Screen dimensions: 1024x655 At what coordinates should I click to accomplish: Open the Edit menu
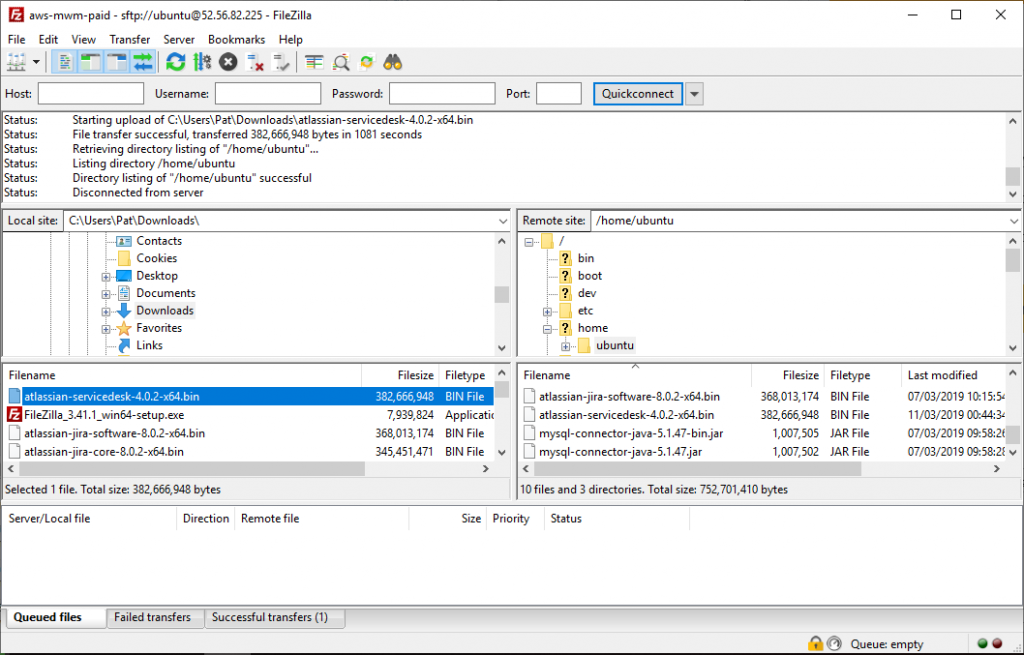point(48,39)
